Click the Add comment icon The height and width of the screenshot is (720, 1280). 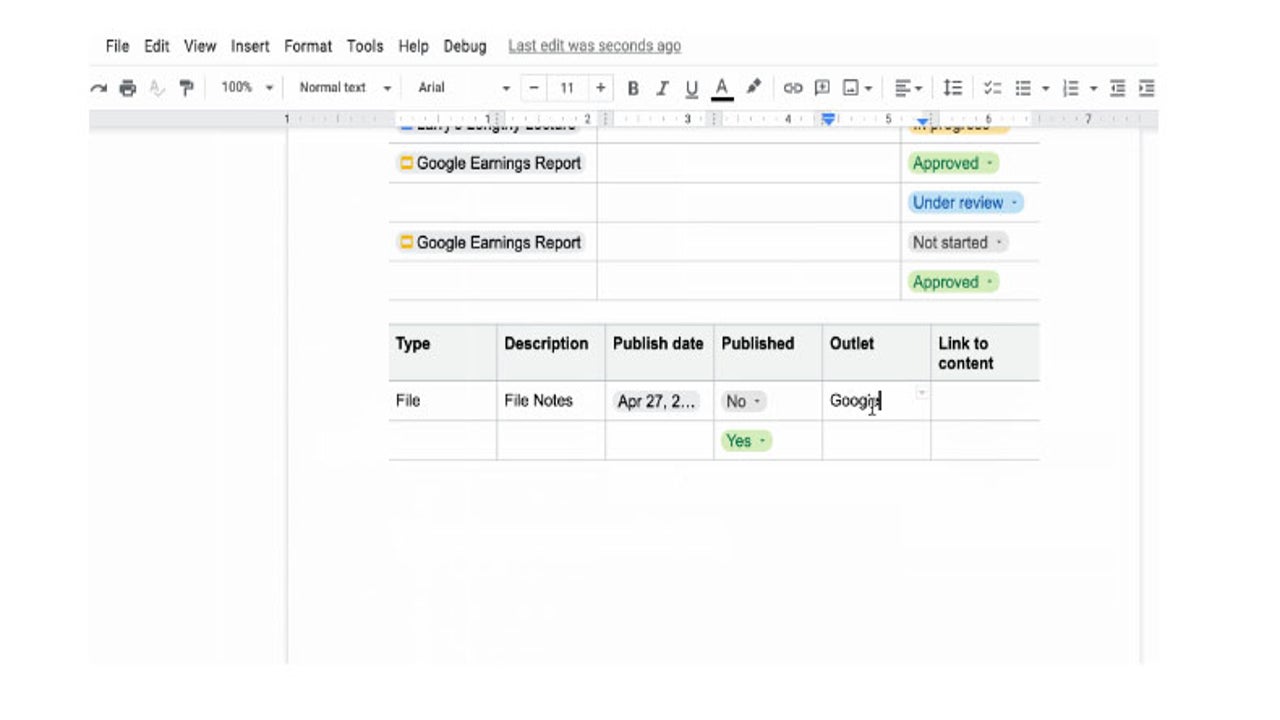coord(822,88)
